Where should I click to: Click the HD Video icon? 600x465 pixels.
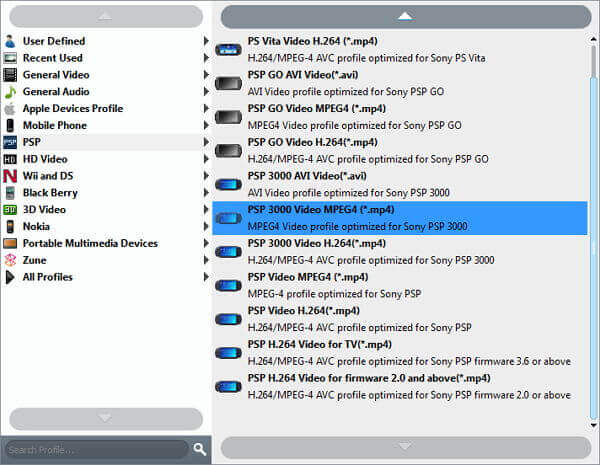tap(10, 159)
